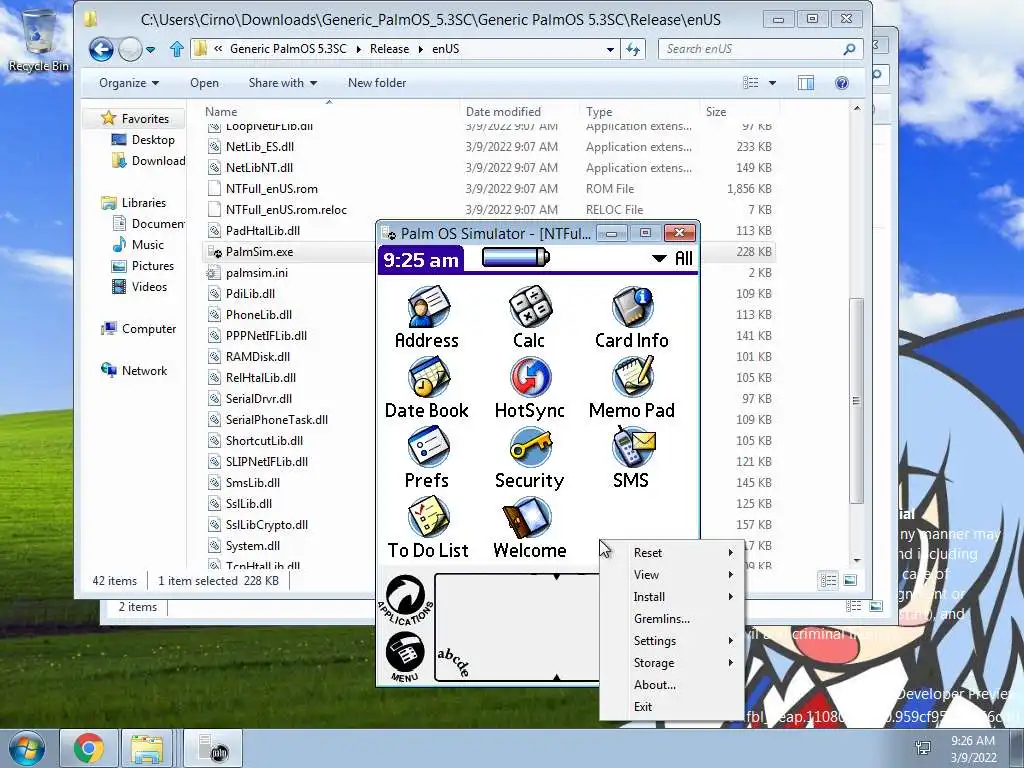1024x768 pixels.
Task: Expand the Organize dropdown
Action: [x=129, y=83]
